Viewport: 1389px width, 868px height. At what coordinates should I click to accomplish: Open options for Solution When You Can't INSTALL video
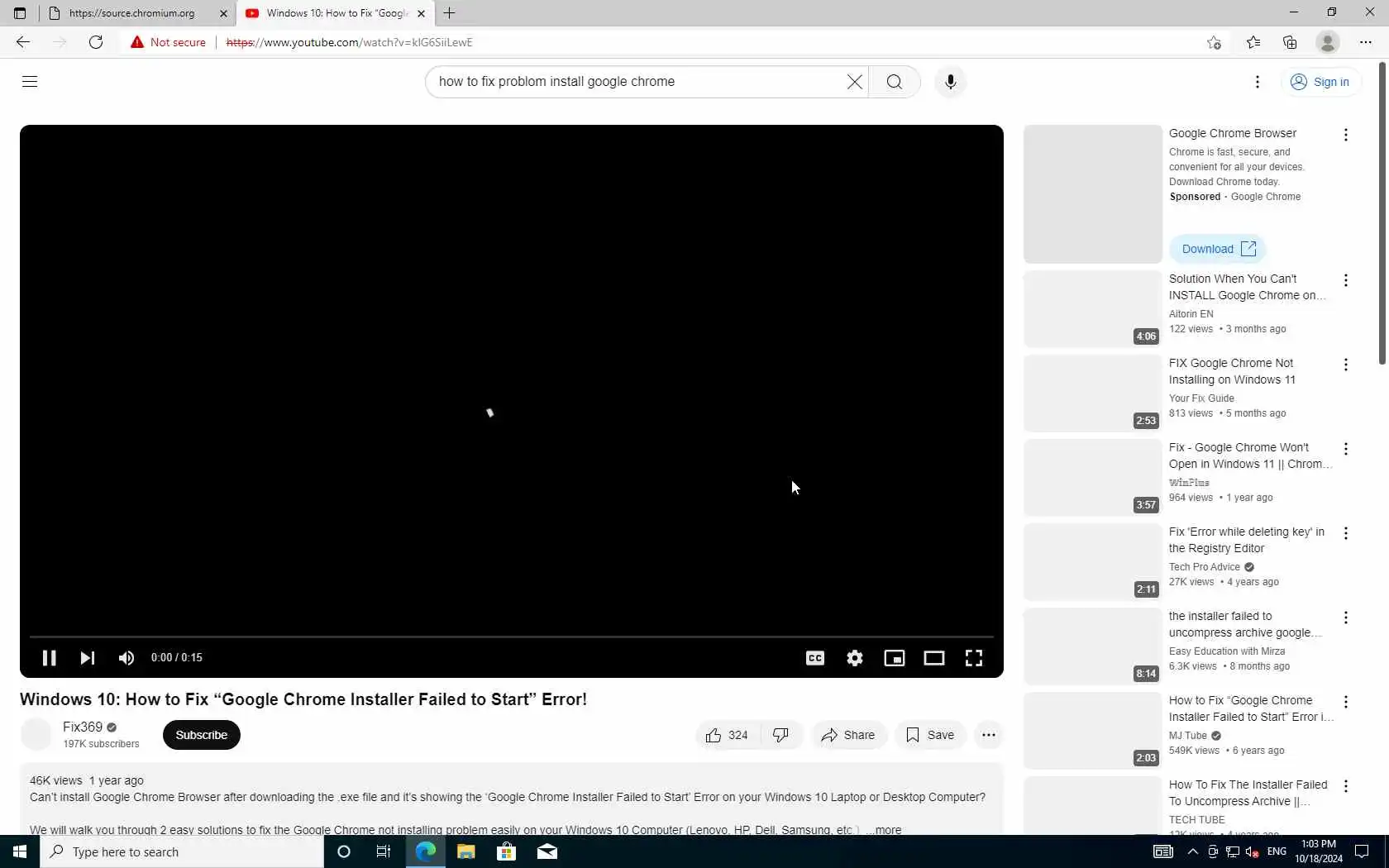click(x=1346, y=280)
